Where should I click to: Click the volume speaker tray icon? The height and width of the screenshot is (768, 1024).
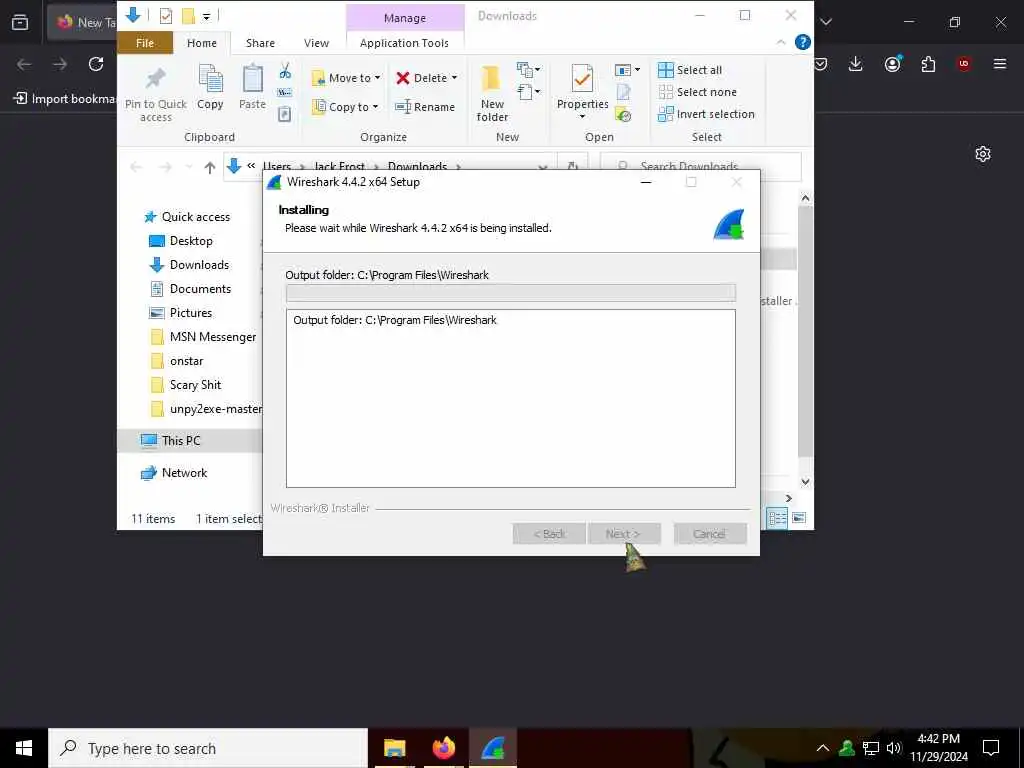893,748
